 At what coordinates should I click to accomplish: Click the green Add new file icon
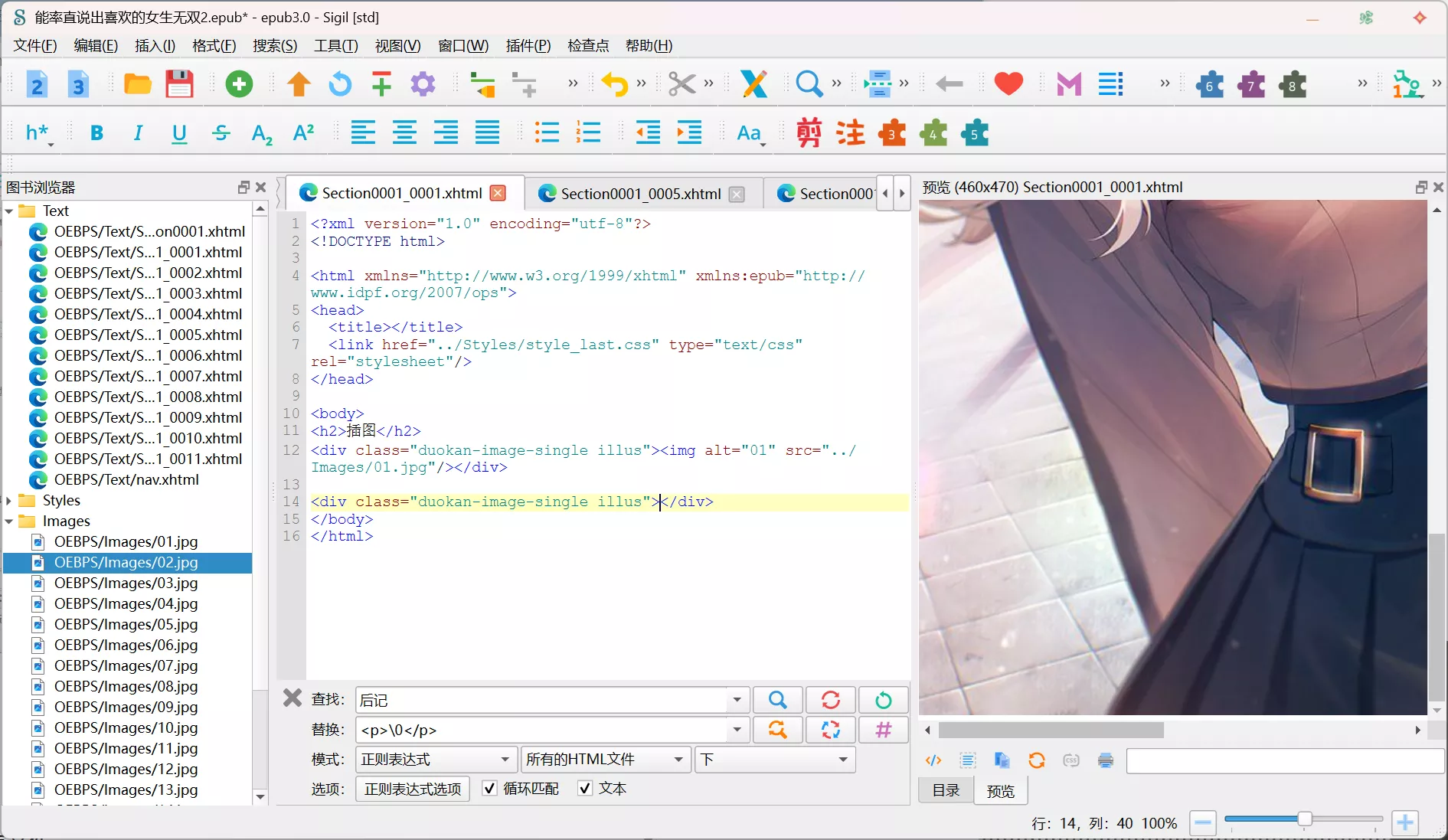pyautogui.click(x=239, y=84)
